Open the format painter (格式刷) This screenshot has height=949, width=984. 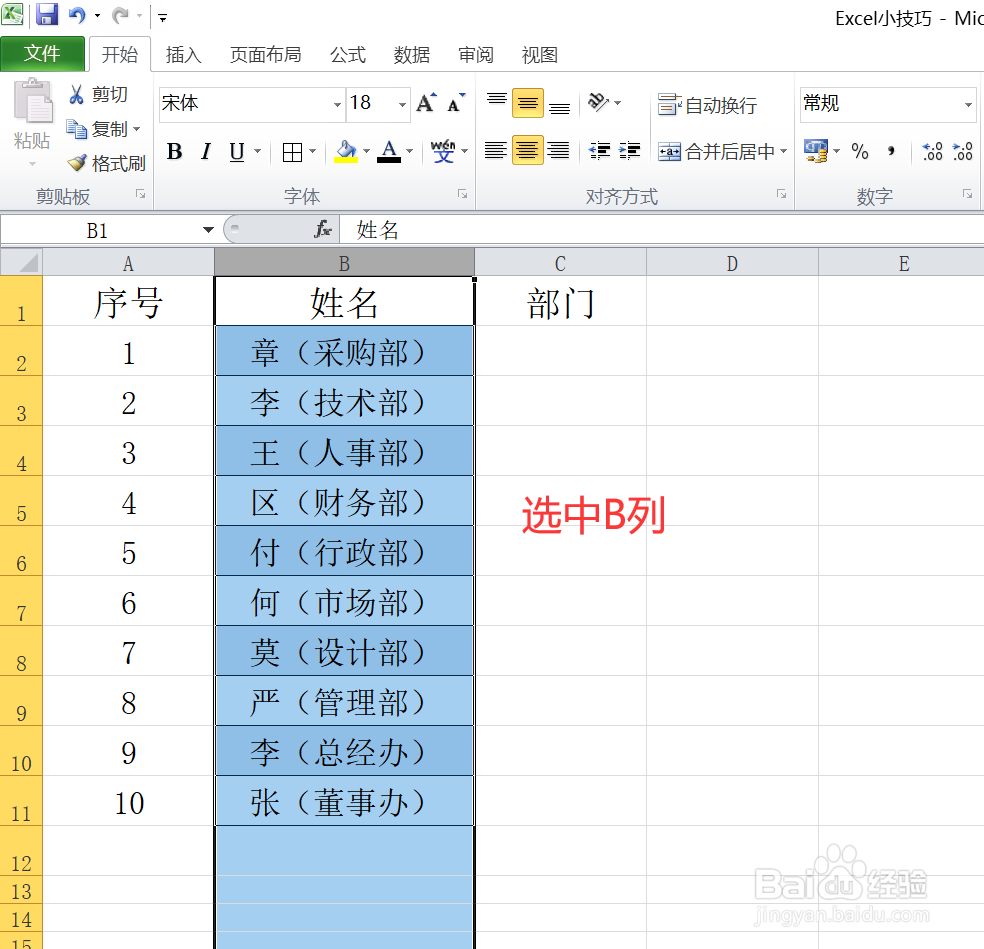(x=106, y=162)
